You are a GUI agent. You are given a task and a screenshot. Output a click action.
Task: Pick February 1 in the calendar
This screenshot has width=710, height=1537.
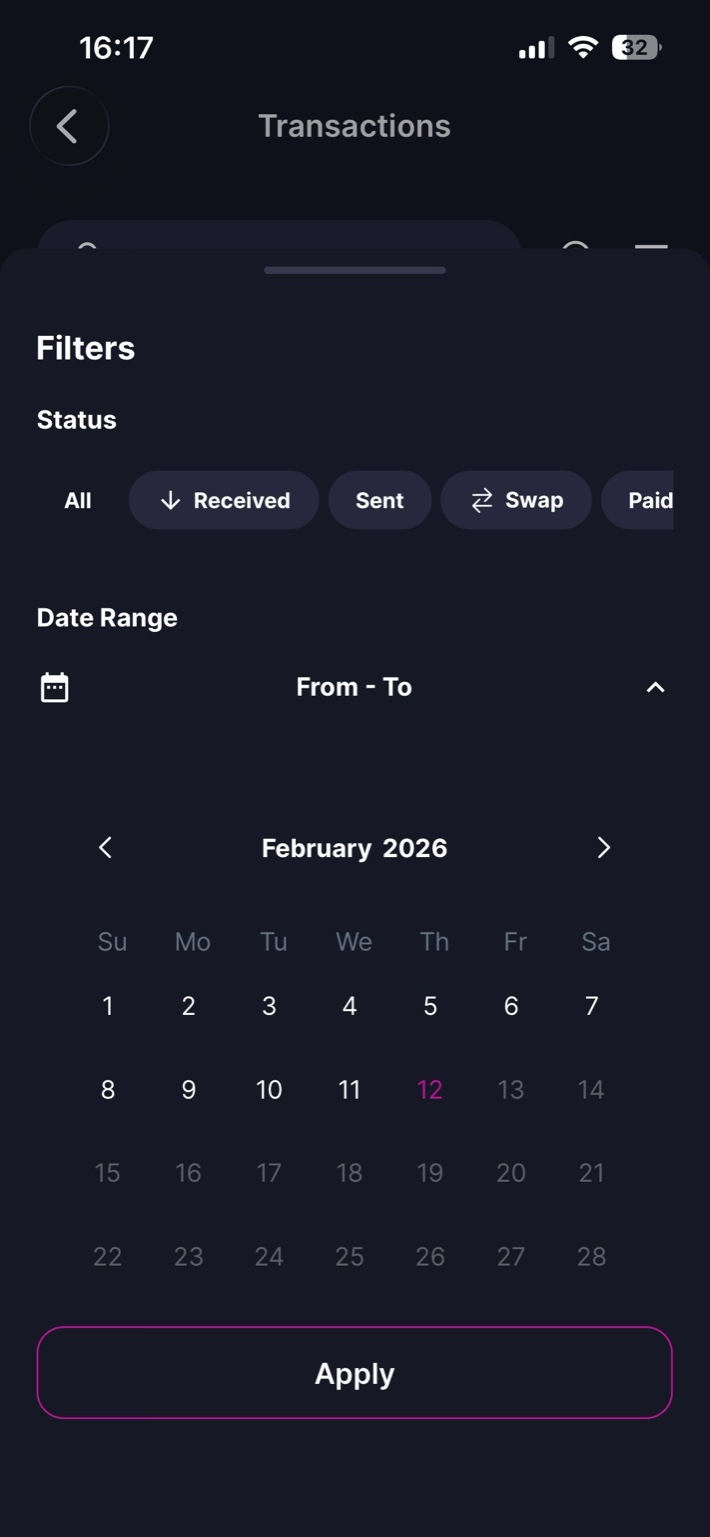tap(108, 1006)
